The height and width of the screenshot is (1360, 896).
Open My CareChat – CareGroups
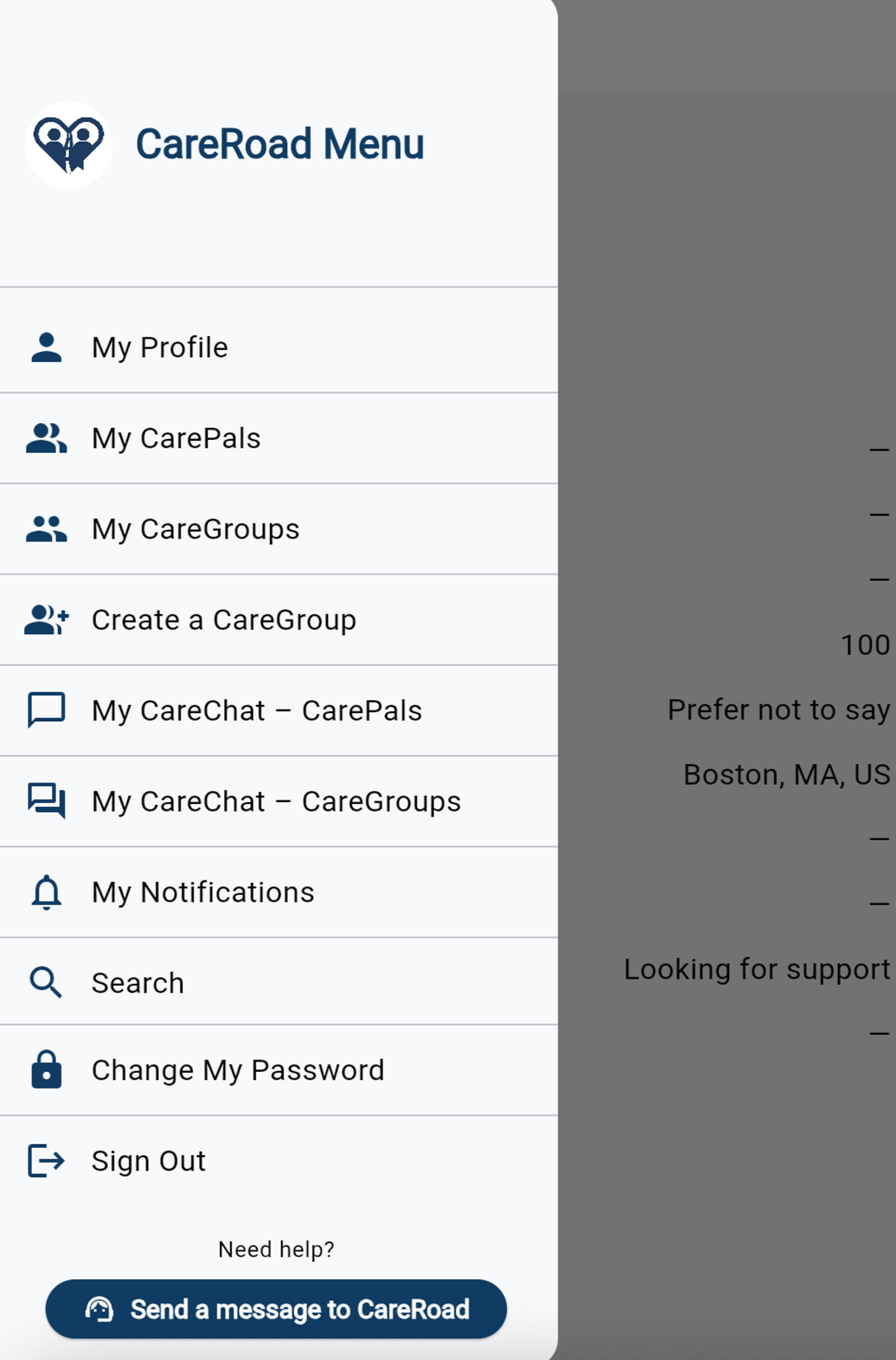click(x=276, y=801)
